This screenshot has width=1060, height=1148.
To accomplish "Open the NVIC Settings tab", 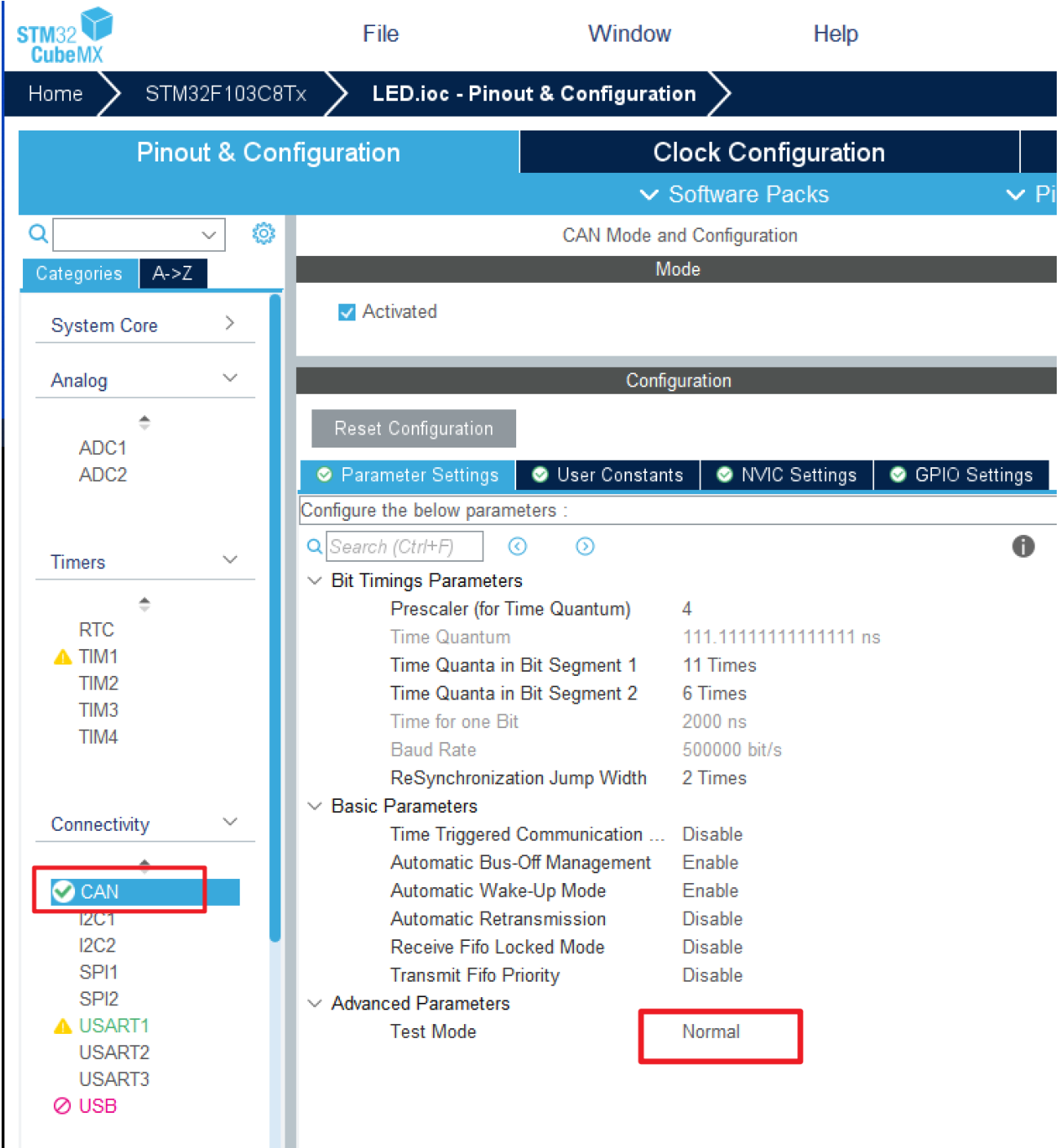I will pyautogui.click(x=787, y=475).
